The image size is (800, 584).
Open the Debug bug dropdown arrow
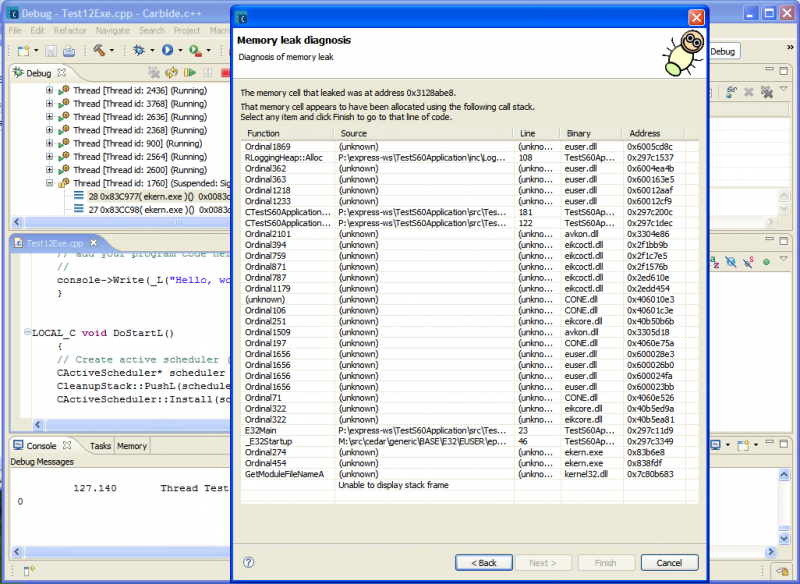(x=152, y=50)
